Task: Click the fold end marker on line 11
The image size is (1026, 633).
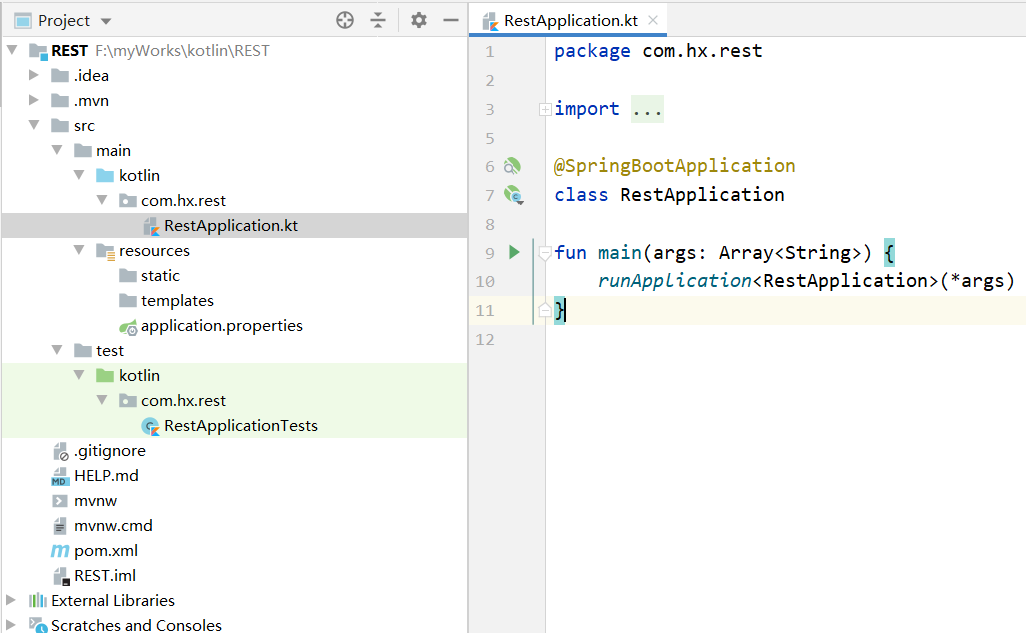Action: [544, 310]
